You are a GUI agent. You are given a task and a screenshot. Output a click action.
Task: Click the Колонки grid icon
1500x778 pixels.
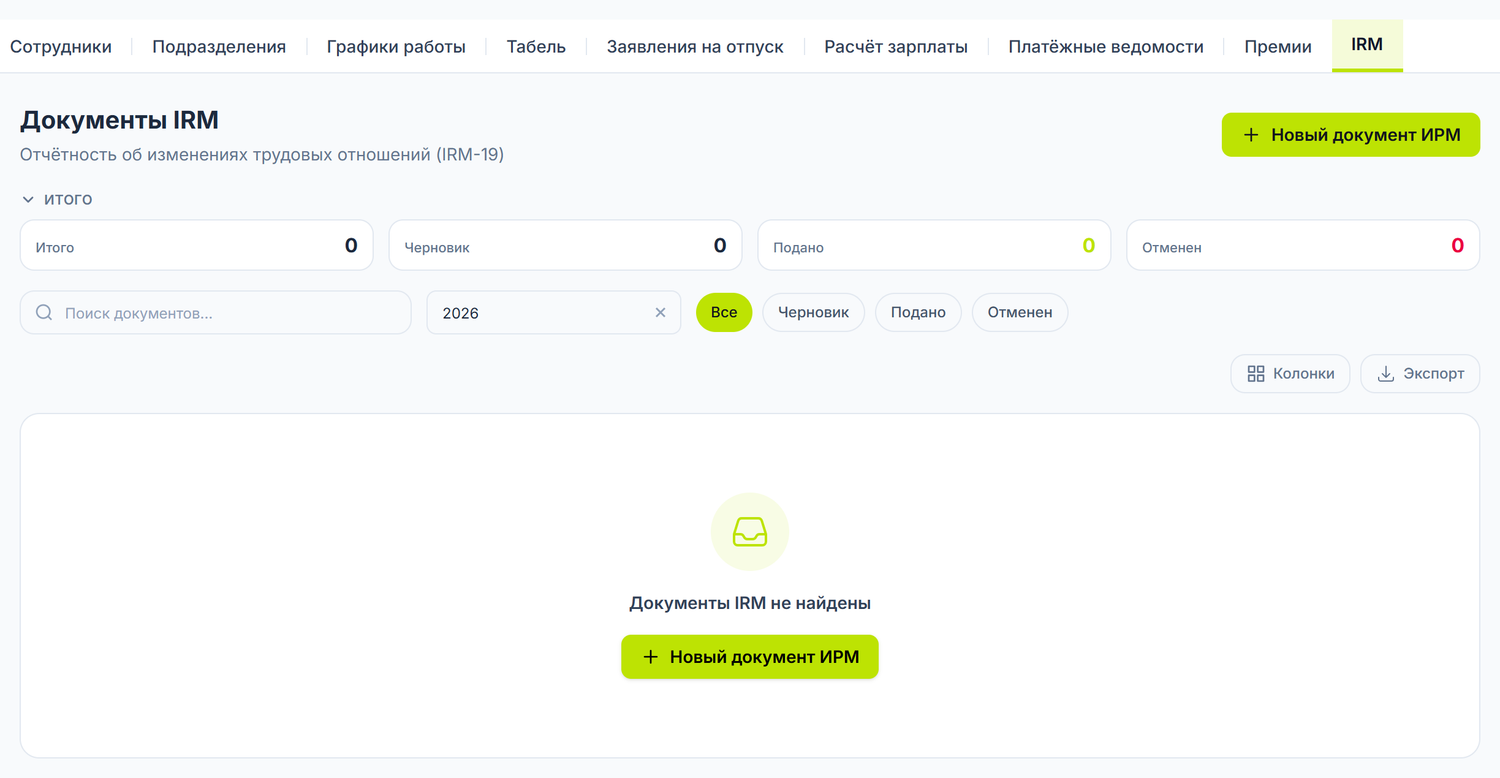click(x=1256, y=374)
